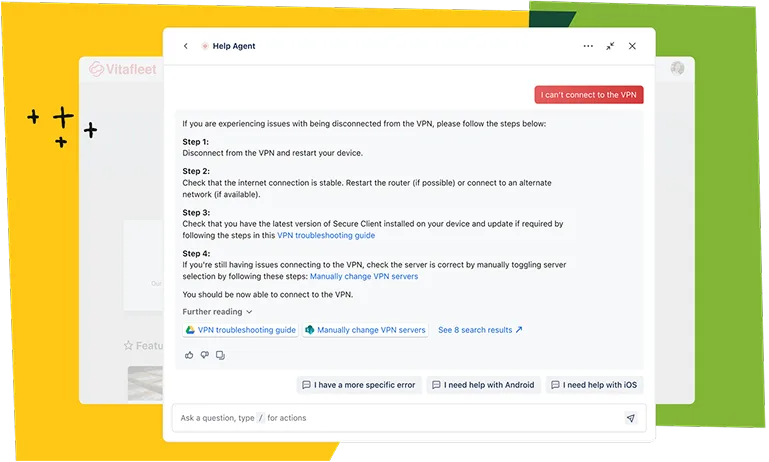Click 'You should be now able to connect' text
The height and width of the screenshot is (462, 769).
(268, 295)
